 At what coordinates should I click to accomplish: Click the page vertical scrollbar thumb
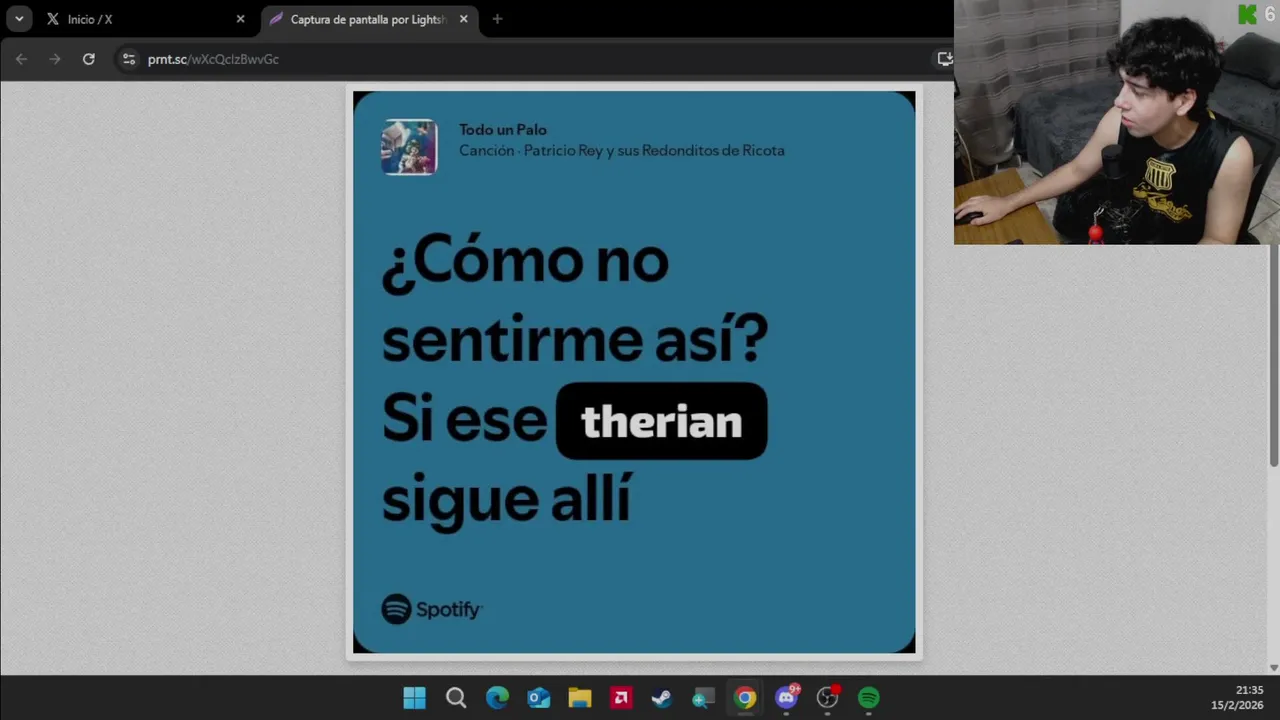pyautogui.click(x=1273, y=355)
